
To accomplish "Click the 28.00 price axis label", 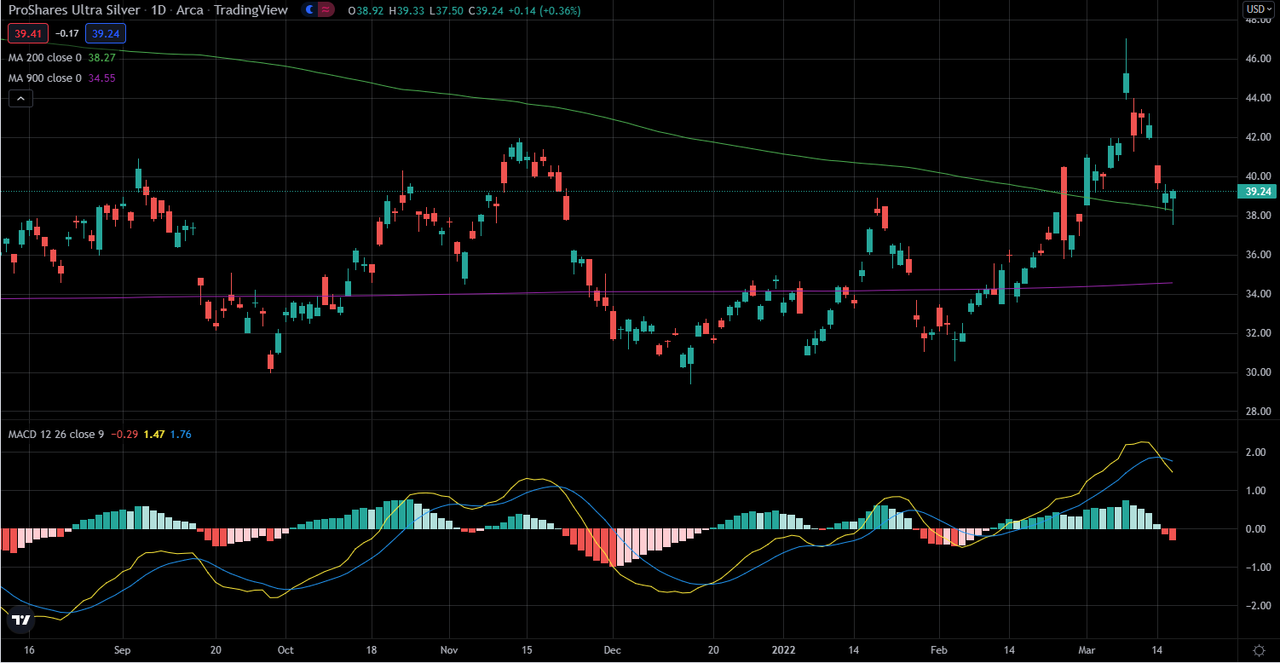I will pos(1258,411).
